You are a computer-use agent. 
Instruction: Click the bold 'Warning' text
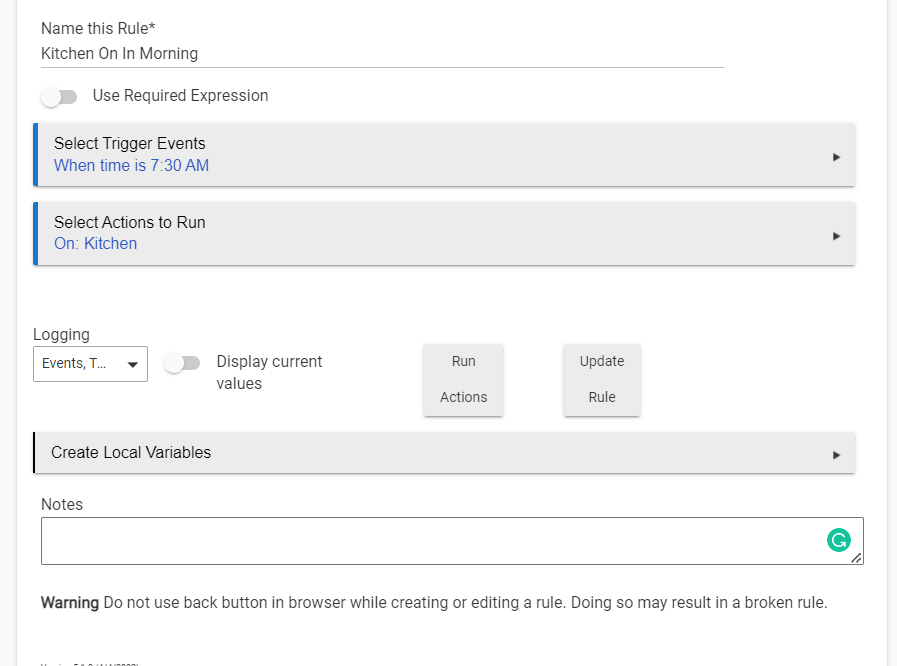(x=70, y=603)
